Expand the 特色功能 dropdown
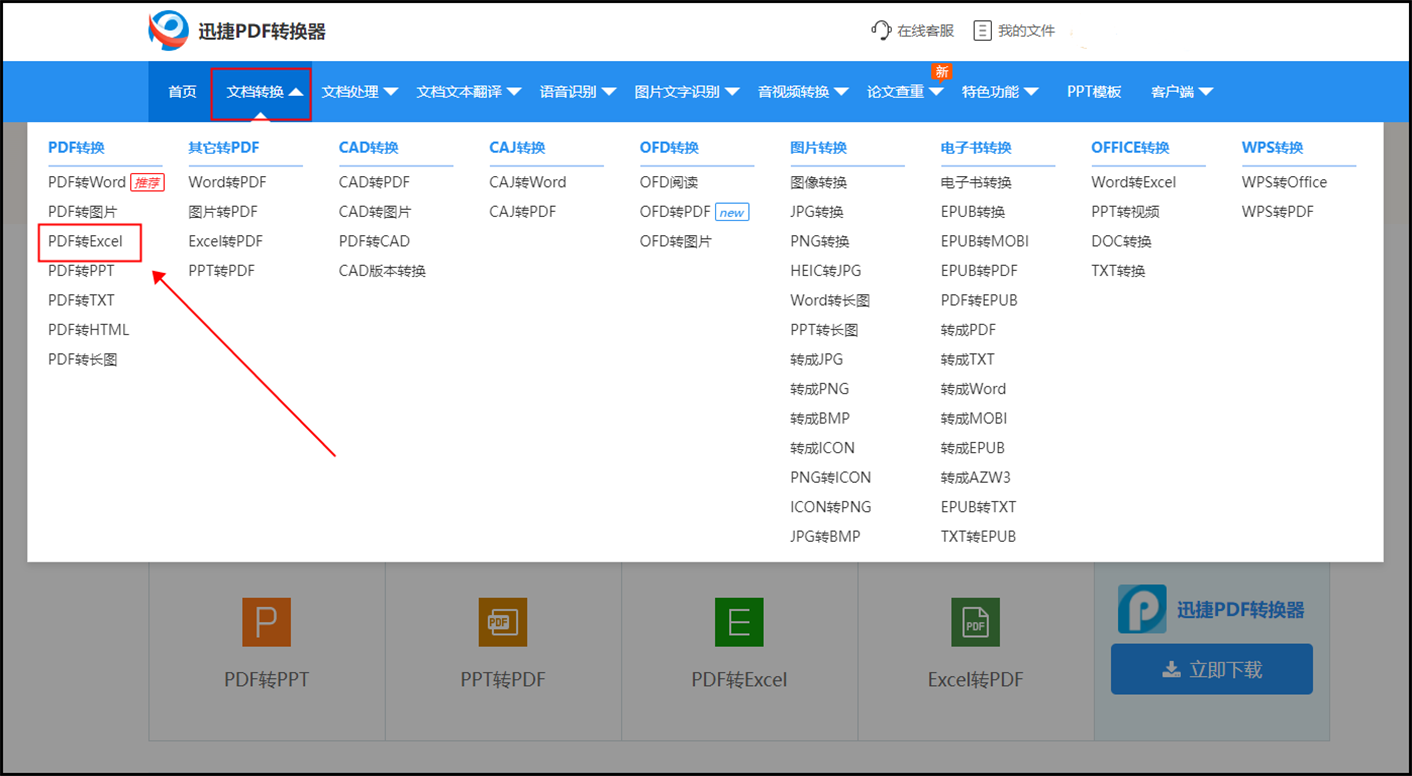Image resolution: width=1412 pixels, height=776 pixels. tap(1031, 92)
